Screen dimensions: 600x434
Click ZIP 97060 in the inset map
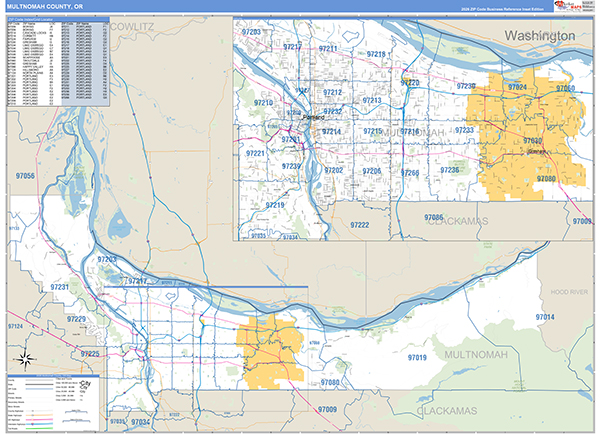click(566, 88)
